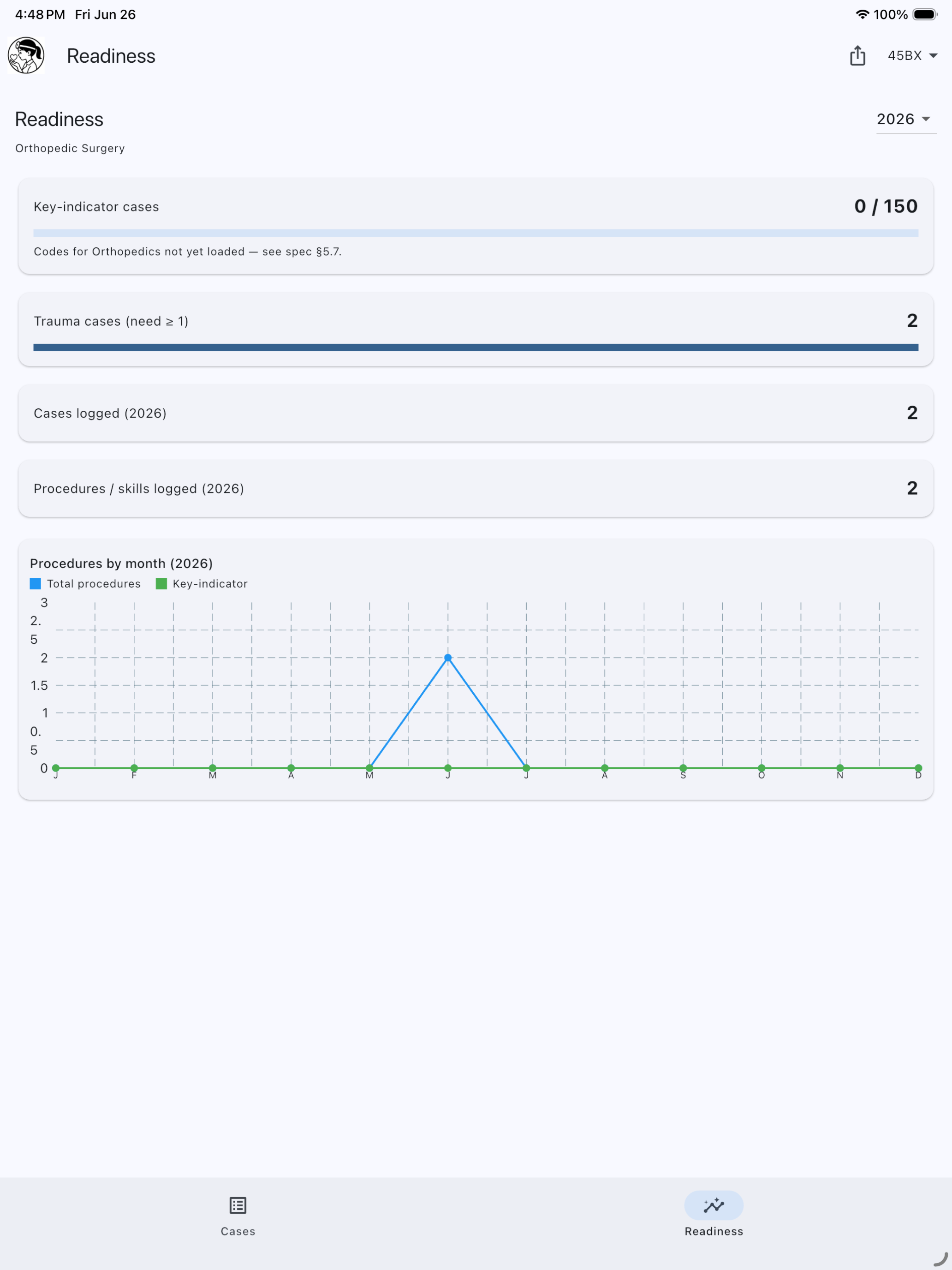Open the 45BX account dropdown
Image resolution: width=952 pixels, height=1270 pixels.
click(912, 56)
